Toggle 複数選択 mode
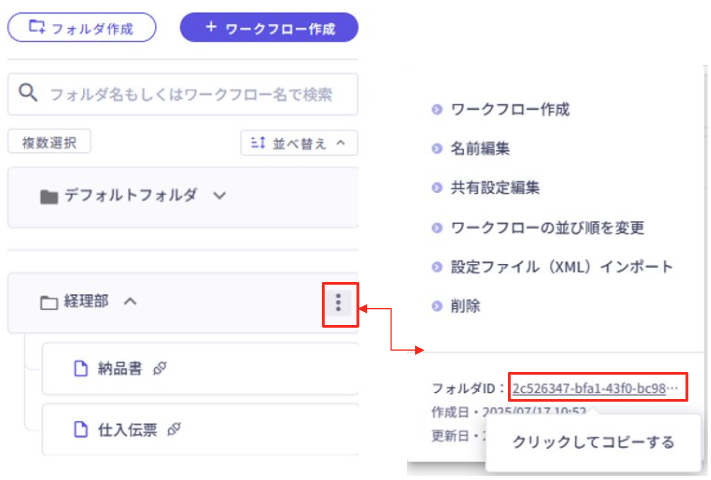Image resolution: width=711 pixels, height=480 pixels. 49,143
